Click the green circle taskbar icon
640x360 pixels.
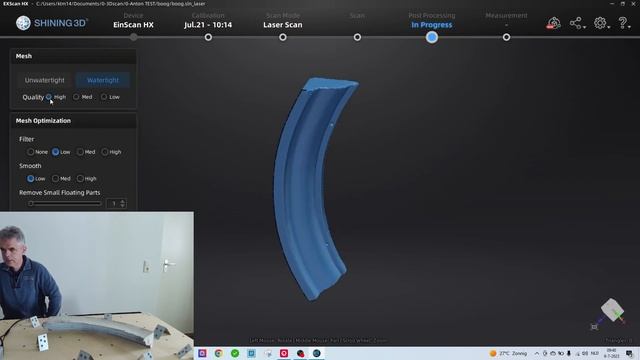coord(235,353)
